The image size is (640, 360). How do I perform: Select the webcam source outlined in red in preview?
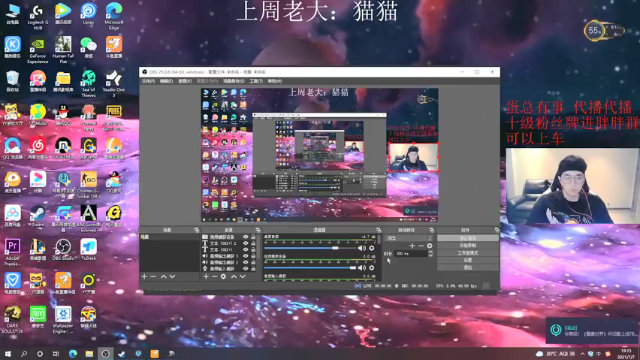coord(413,157)
